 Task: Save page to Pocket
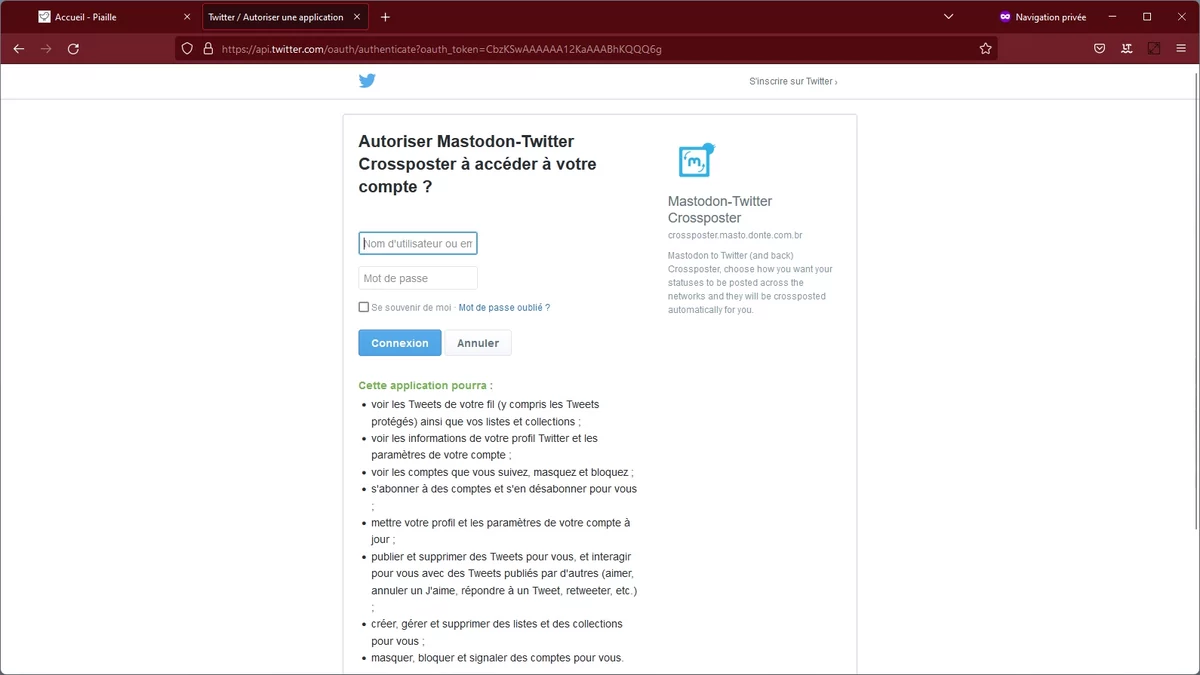[x=1099, y=48]
